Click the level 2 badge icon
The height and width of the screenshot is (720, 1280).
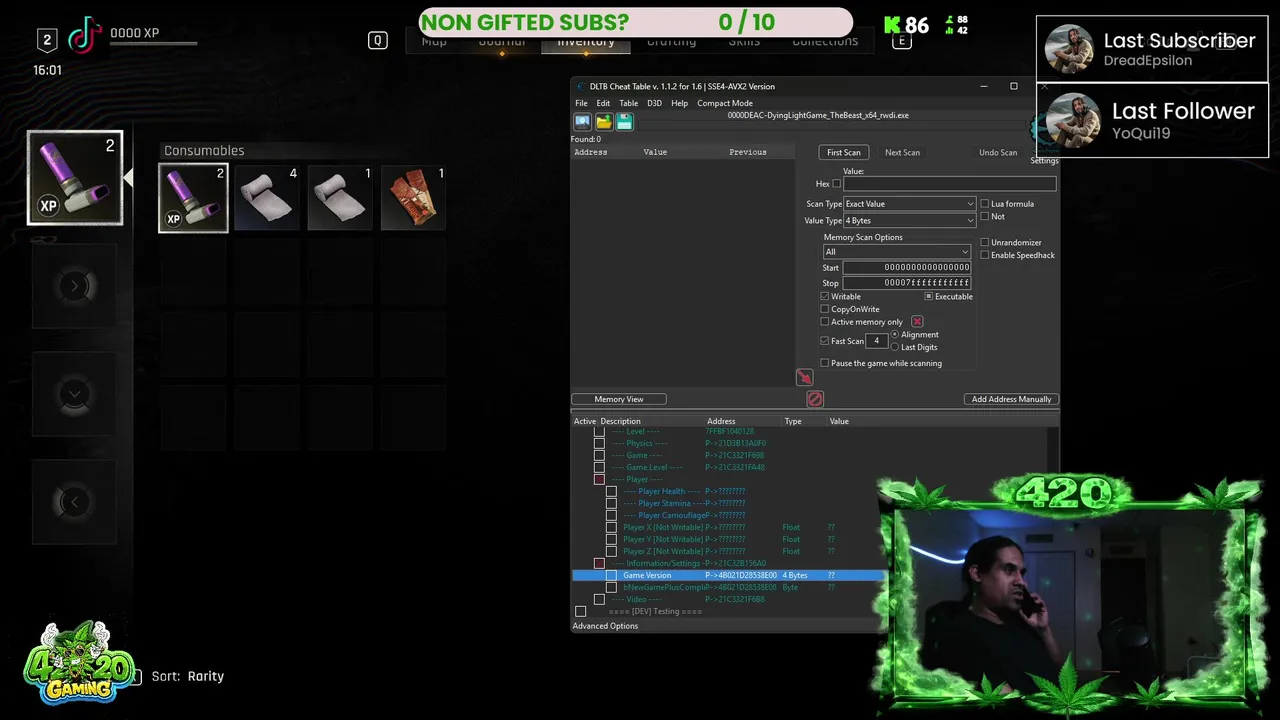[46, 39]
